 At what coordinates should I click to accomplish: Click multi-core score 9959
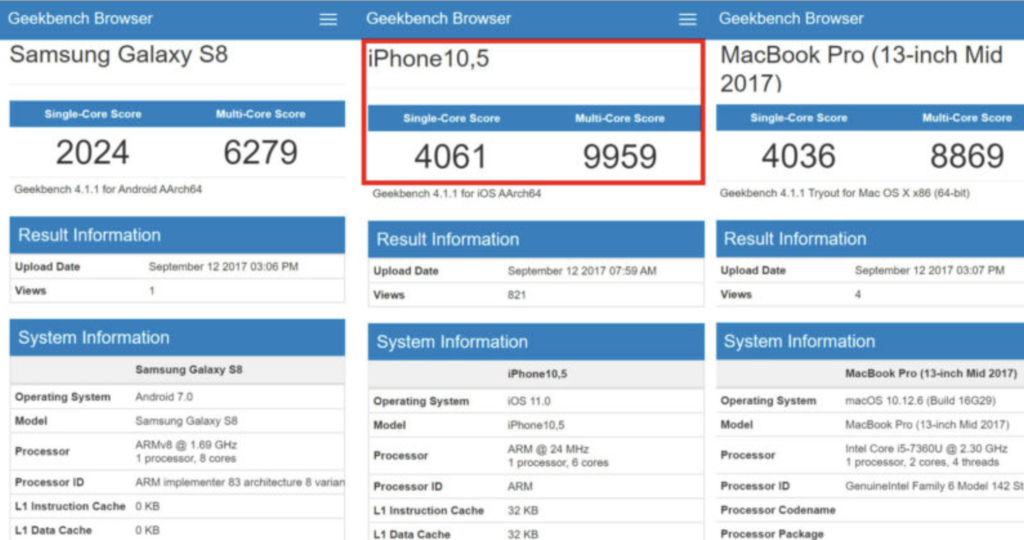(x=620, y=157)
